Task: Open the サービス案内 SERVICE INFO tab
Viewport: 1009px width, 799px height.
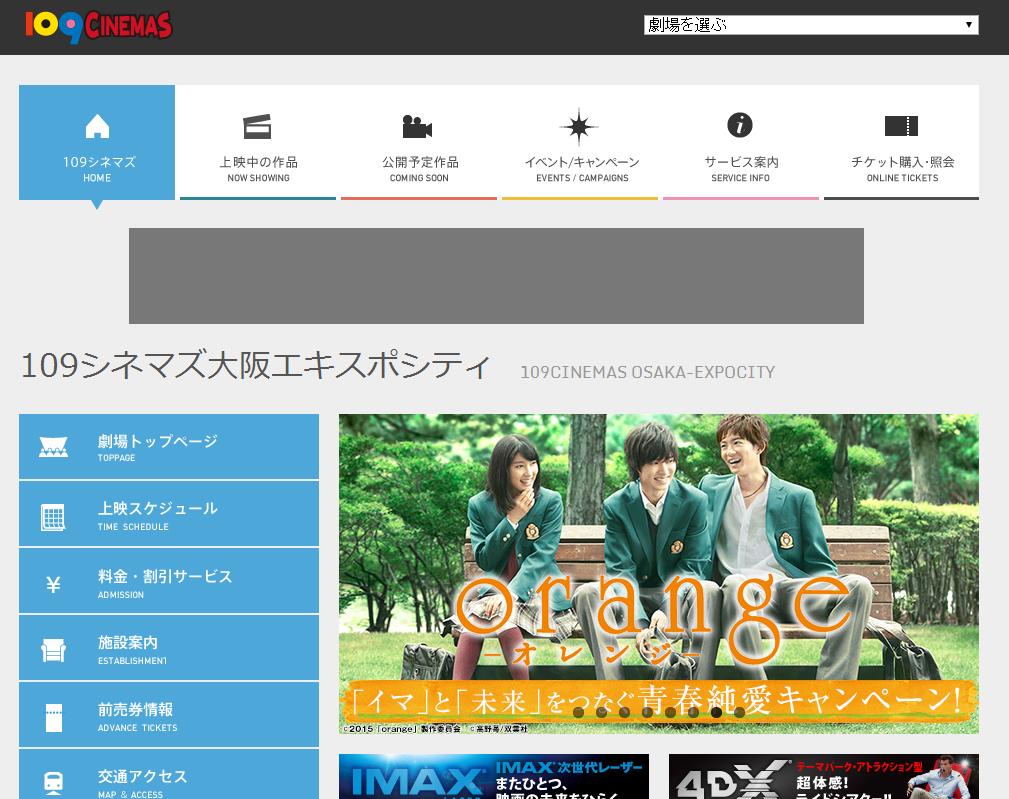Action: coord(741,142)
